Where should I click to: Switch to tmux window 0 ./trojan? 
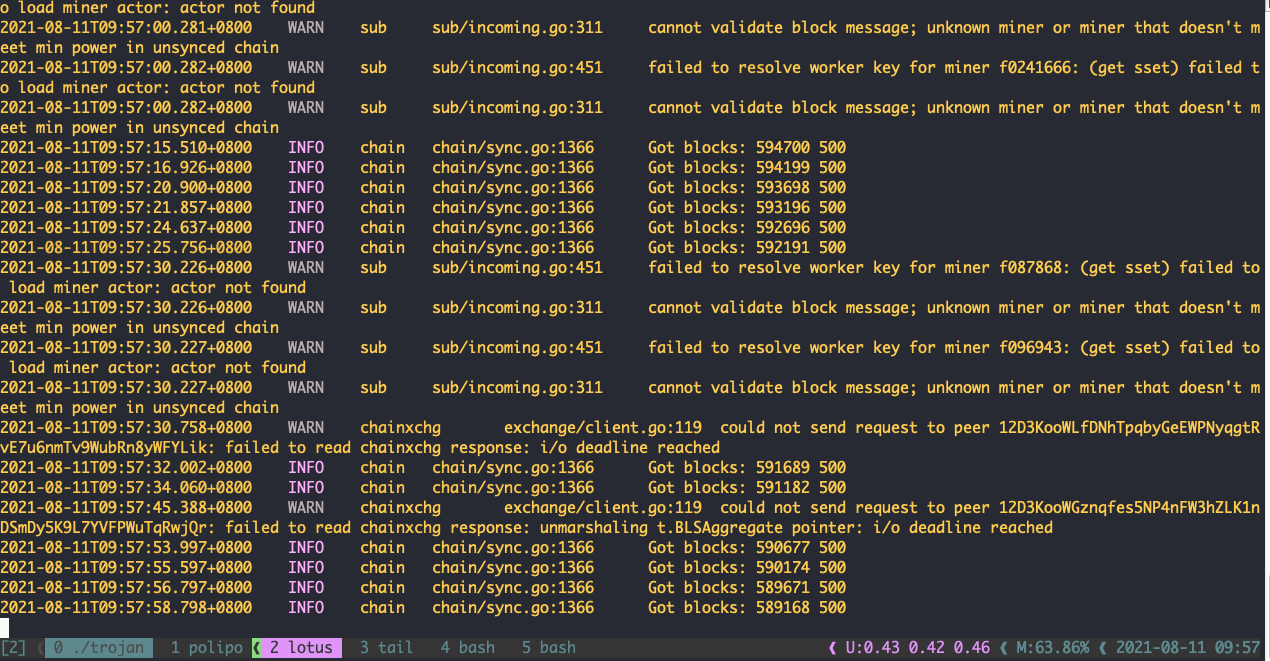click(x=99, y=647)
